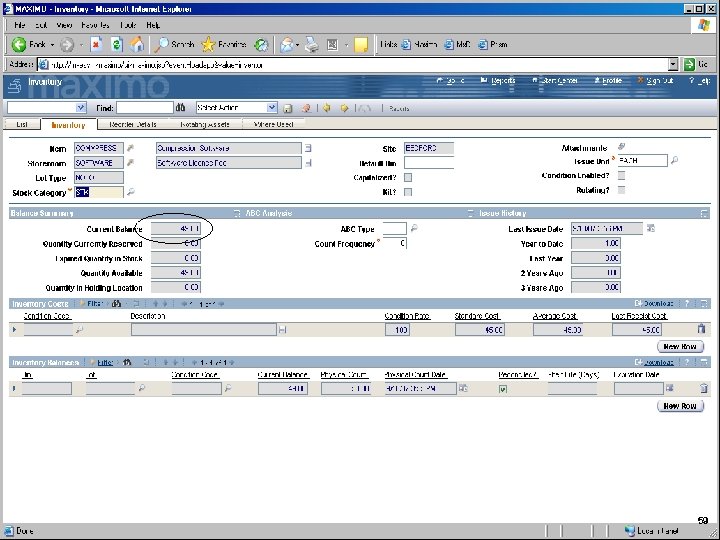Open the File menu
The height and width of the screenshot is (540, 720).
coord(20,25)
